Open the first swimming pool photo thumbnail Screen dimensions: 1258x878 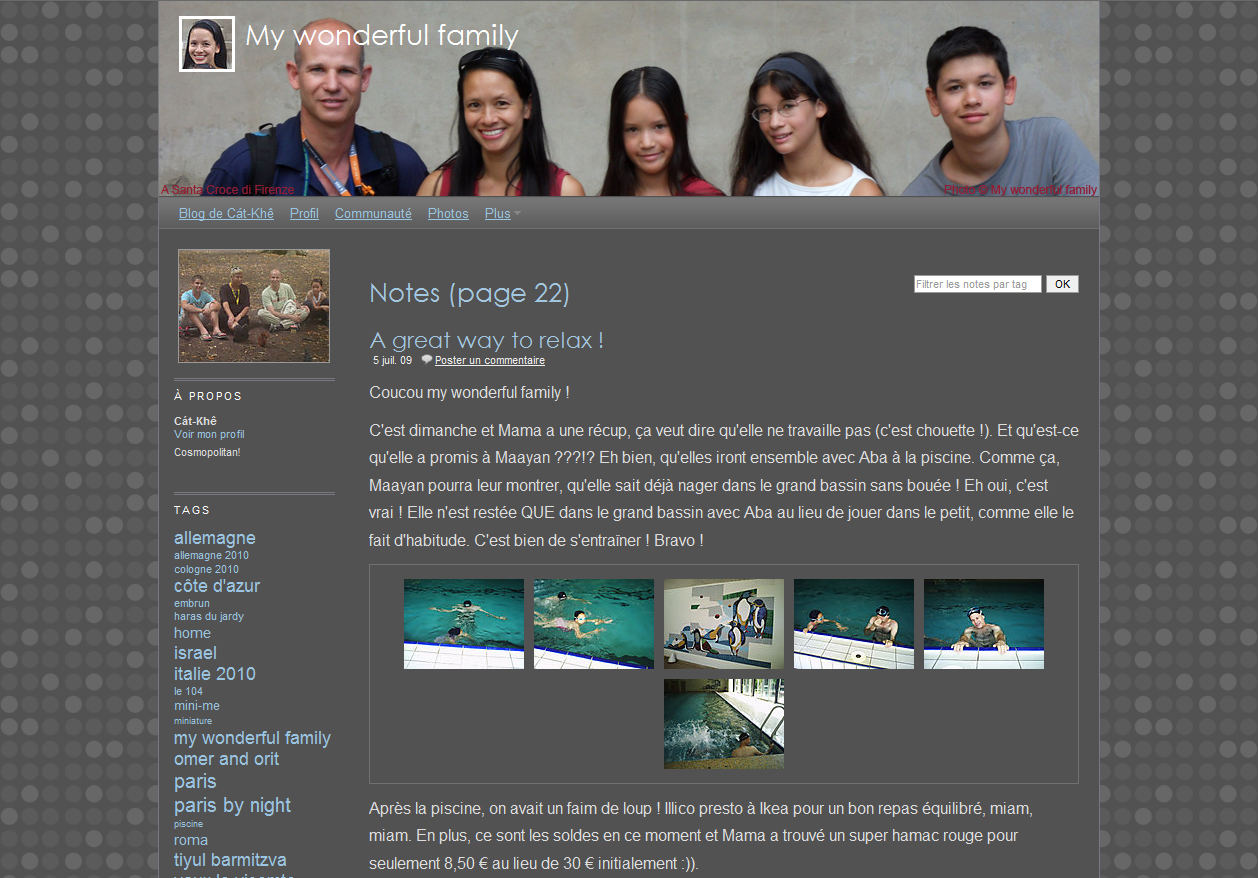click(x=464, y=624)
